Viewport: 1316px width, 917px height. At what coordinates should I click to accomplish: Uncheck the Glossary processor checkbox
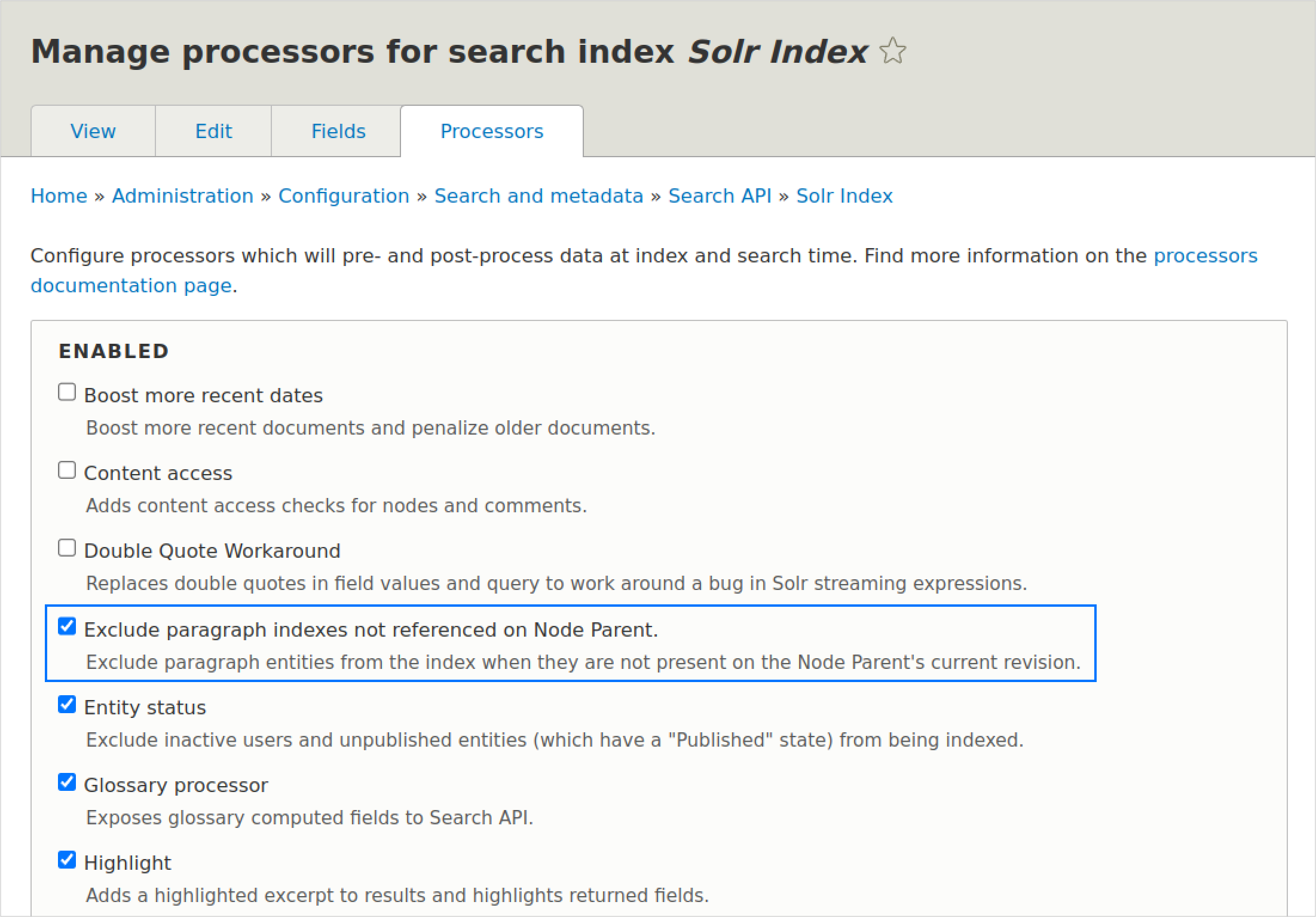(67, 782)
